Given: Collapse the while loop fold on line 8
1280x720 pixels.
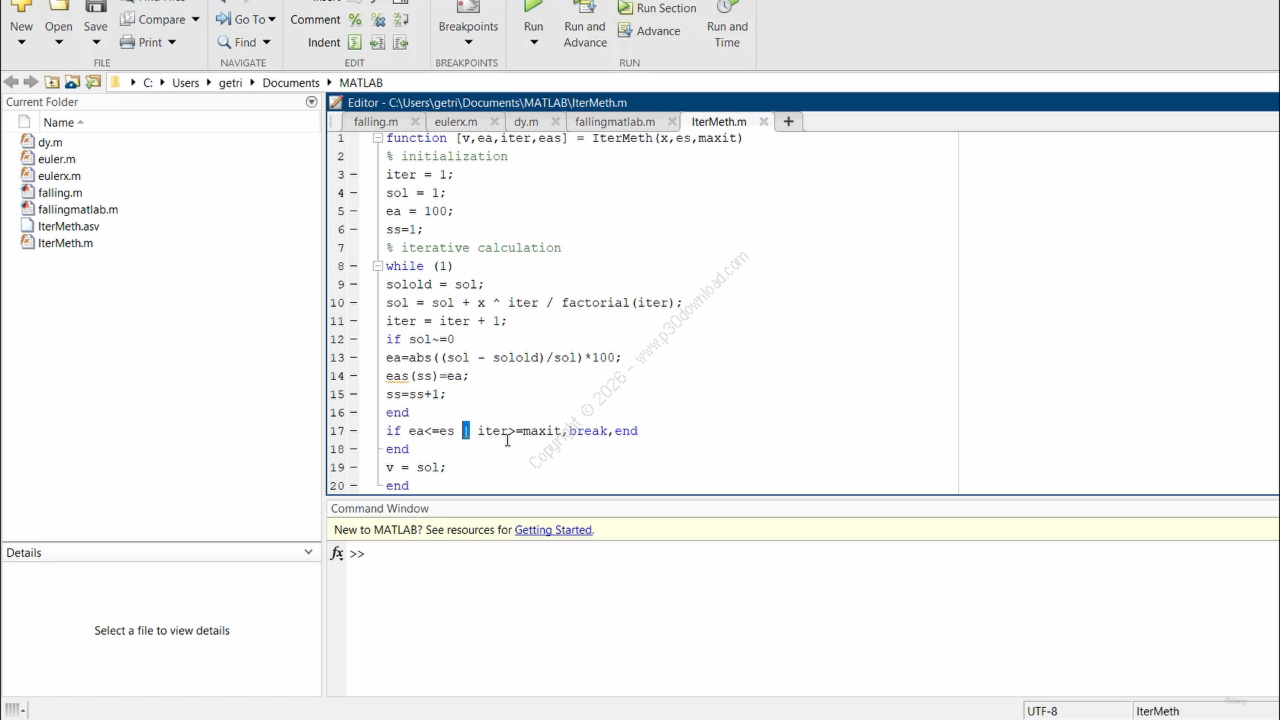Looking at the screenshot, I should 378,266.
